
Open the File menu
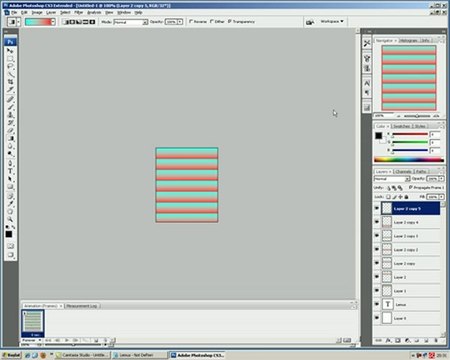coord(14,12)
